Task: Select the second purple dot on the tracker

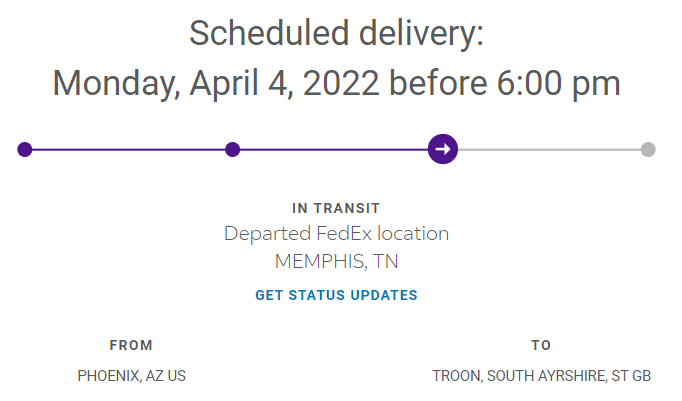Action: pyautogui.click(x=233, y=149)
